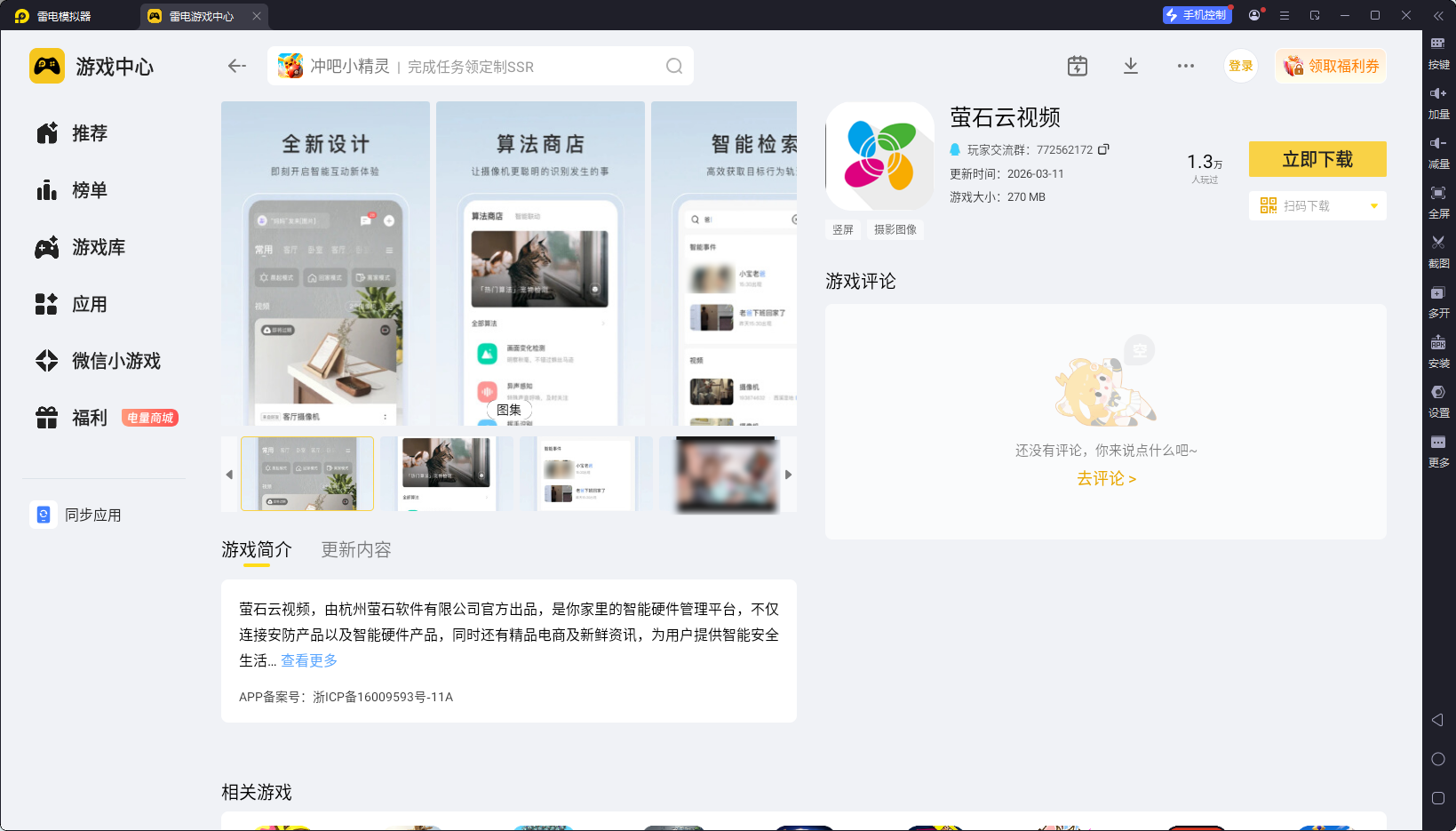This screenshot has height=831, width=1456.
Task: Expand the 扫码下载 dropdown
Action: (1374, 206)
